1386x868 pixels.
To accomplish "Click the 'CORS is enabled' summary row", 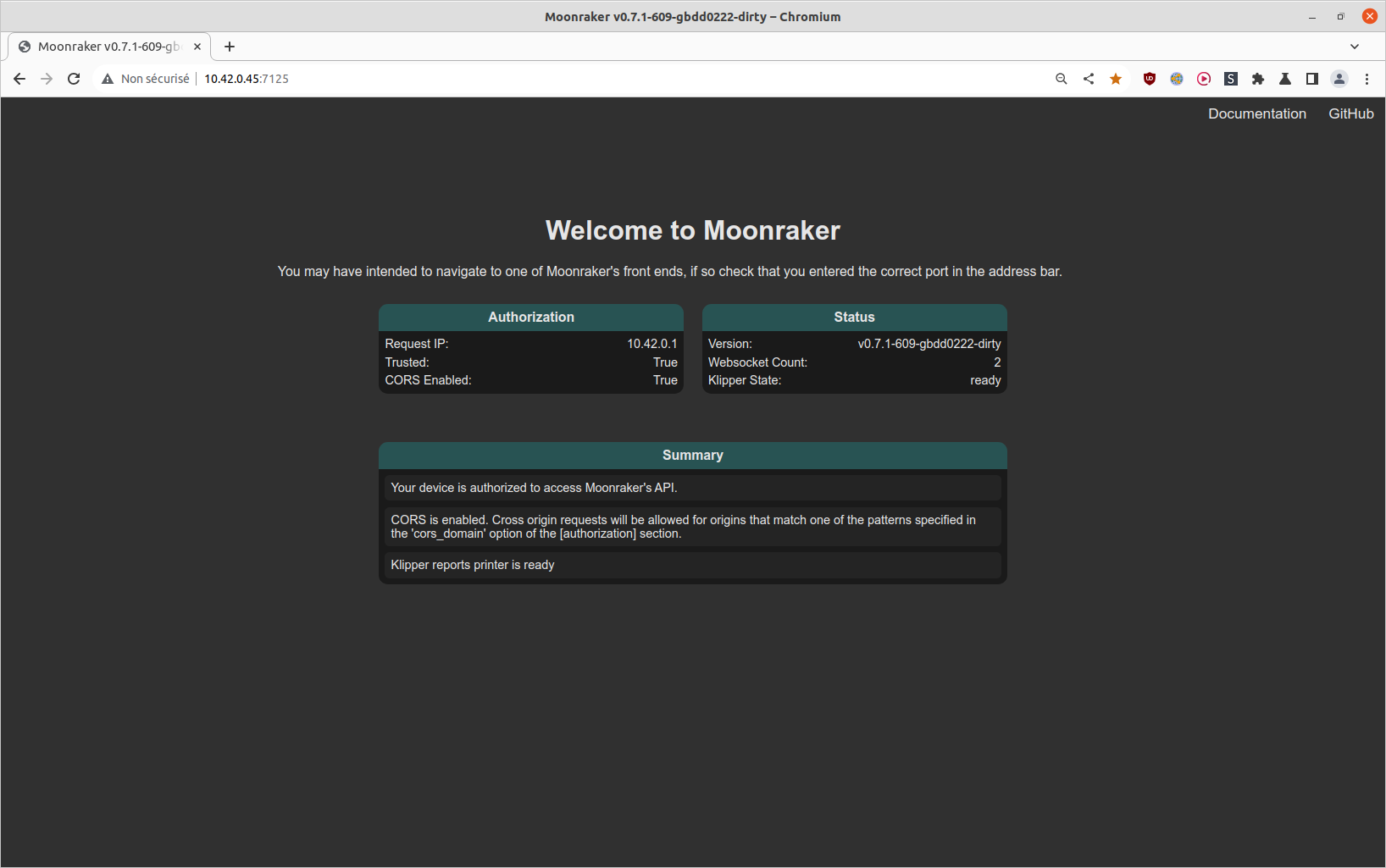I will [693, 527].
